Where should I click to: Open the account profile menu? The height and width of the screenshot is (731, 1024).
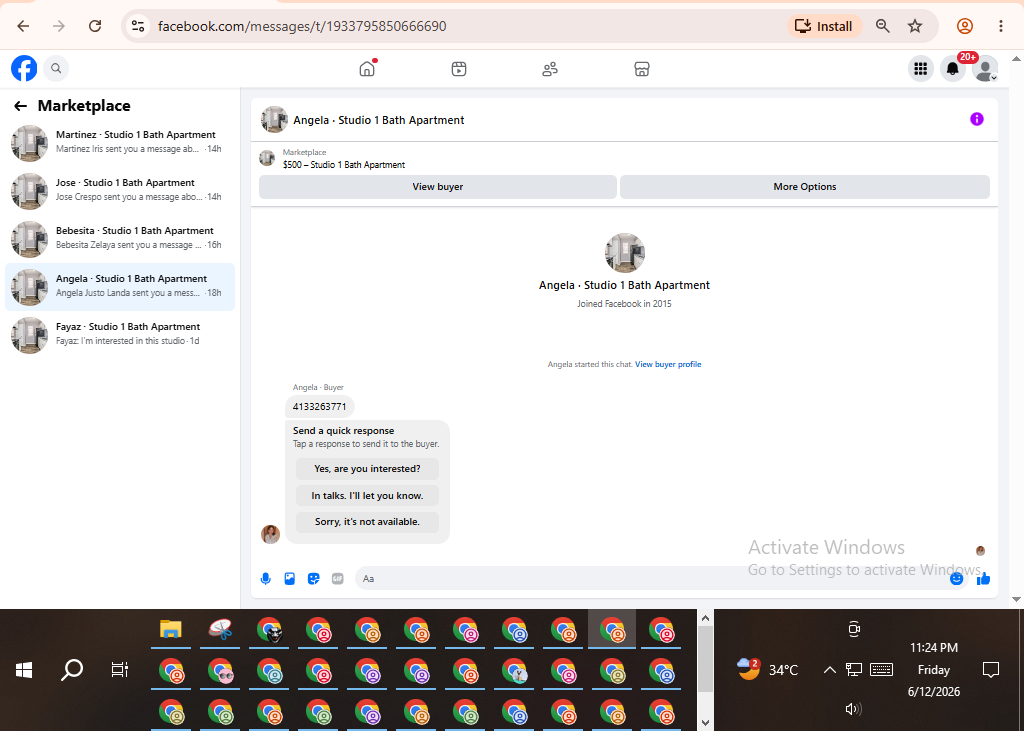click(985, 69)
